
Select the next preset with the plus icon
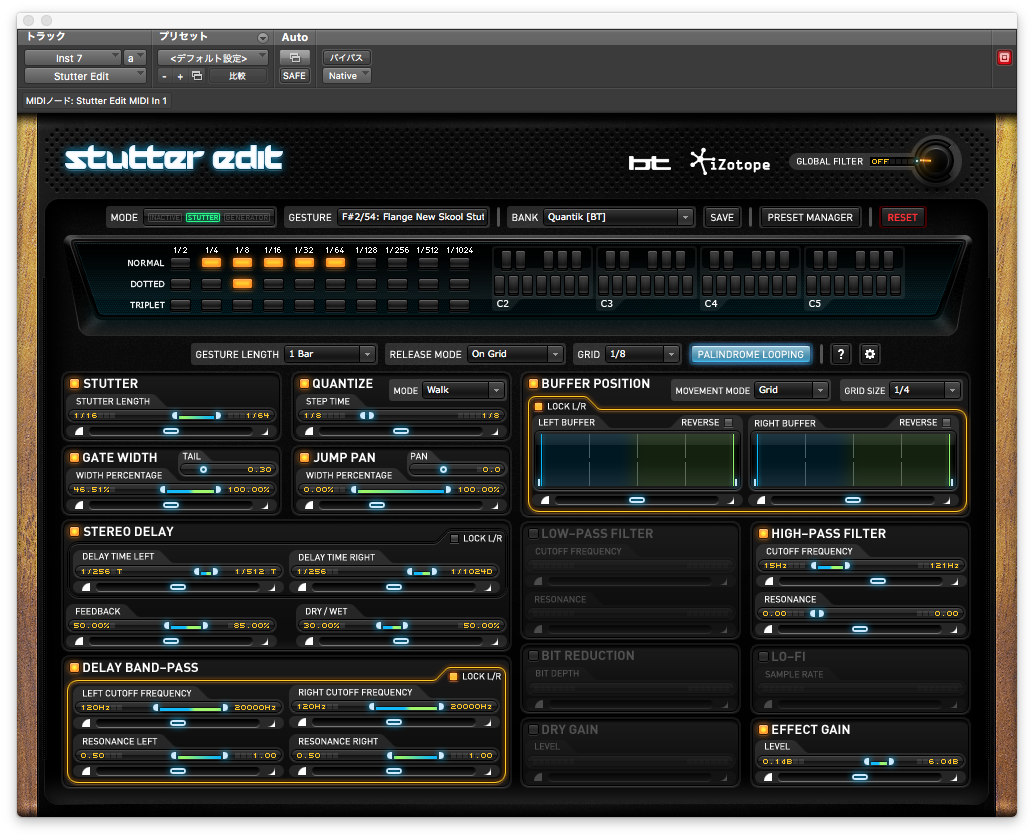click(x=180, y=76)
